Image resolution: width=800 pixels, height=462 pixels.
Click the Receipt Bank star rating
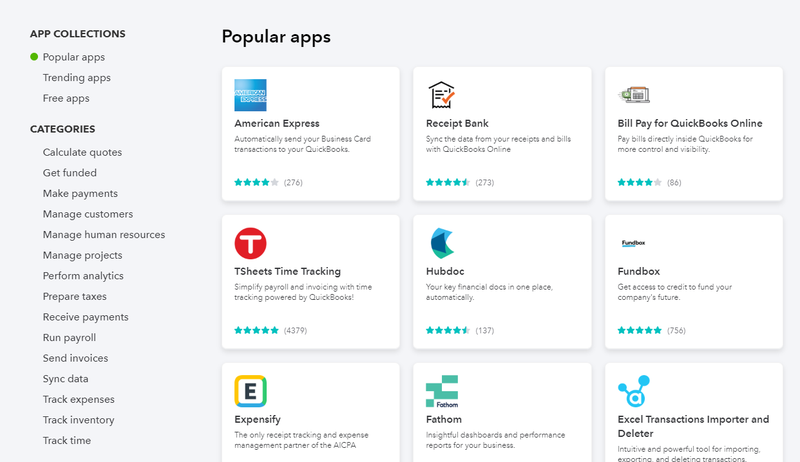point(448,183)
